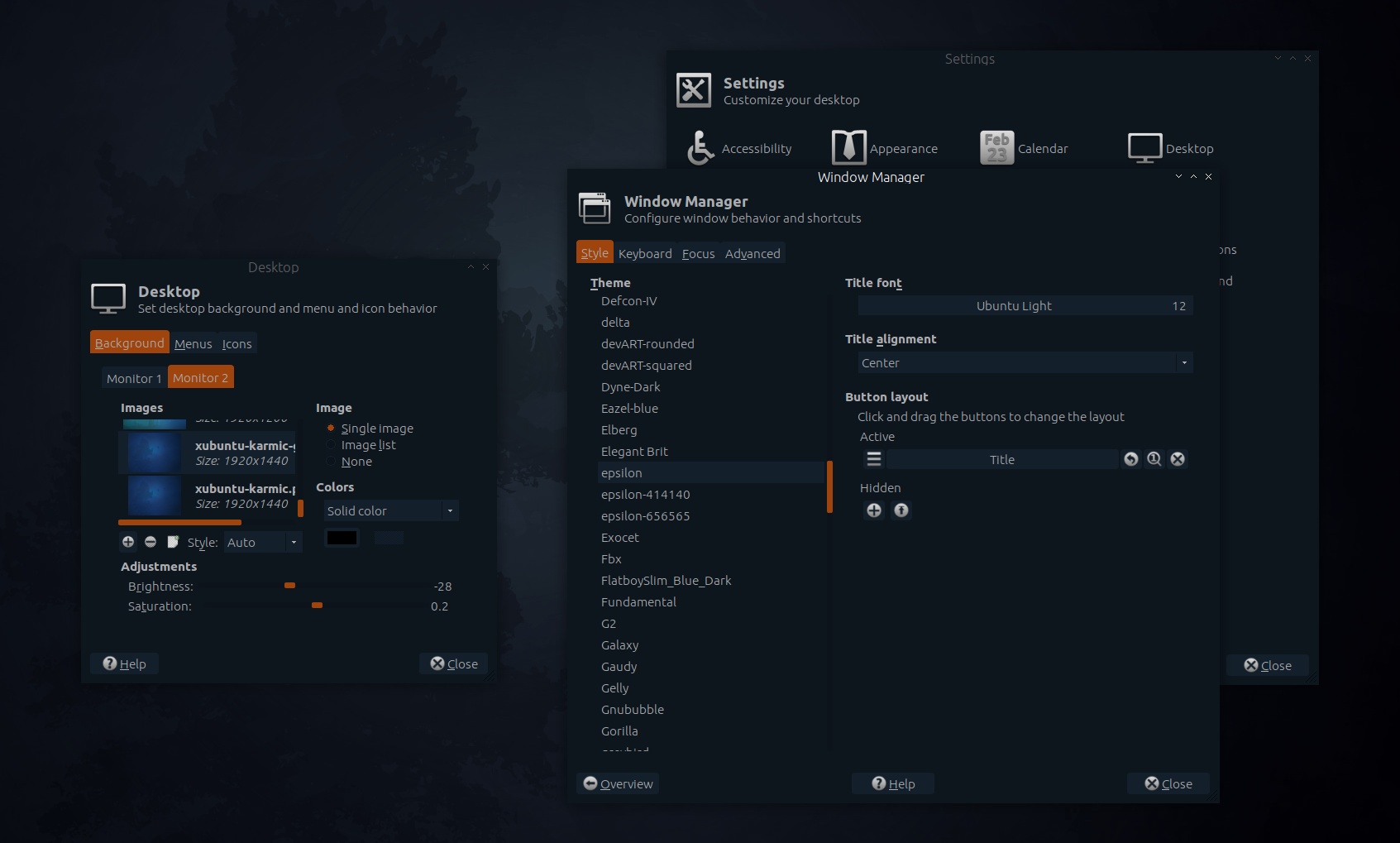
Task: Click Help in Desktop dialog
Action: (124, 663)
